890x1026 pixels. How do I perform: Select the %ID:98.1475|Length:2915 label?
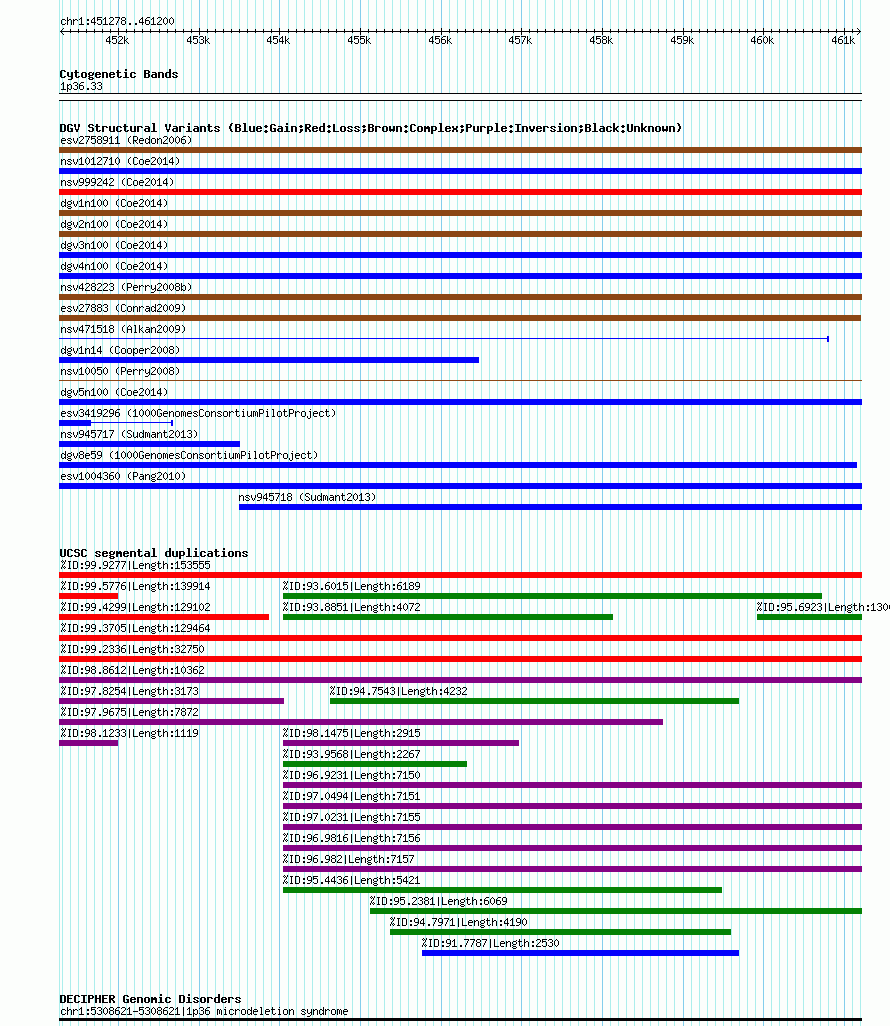tap(351, 733)
